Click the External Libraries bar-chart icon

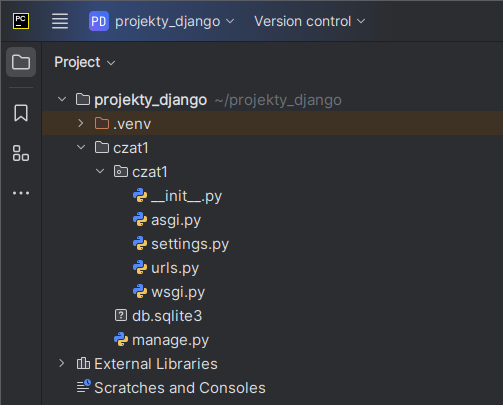[x=83, y=363]
